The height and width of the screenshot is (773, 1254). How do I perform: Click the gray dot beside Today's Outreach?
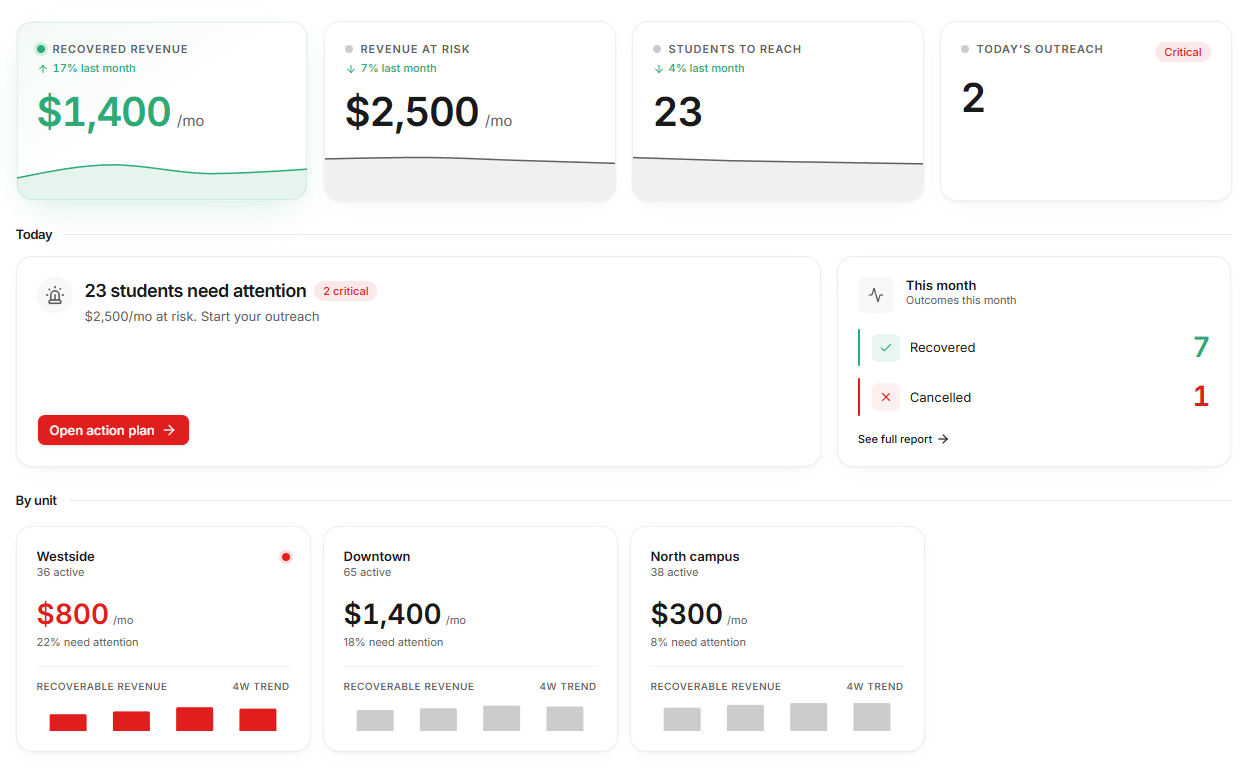[965, 49]
